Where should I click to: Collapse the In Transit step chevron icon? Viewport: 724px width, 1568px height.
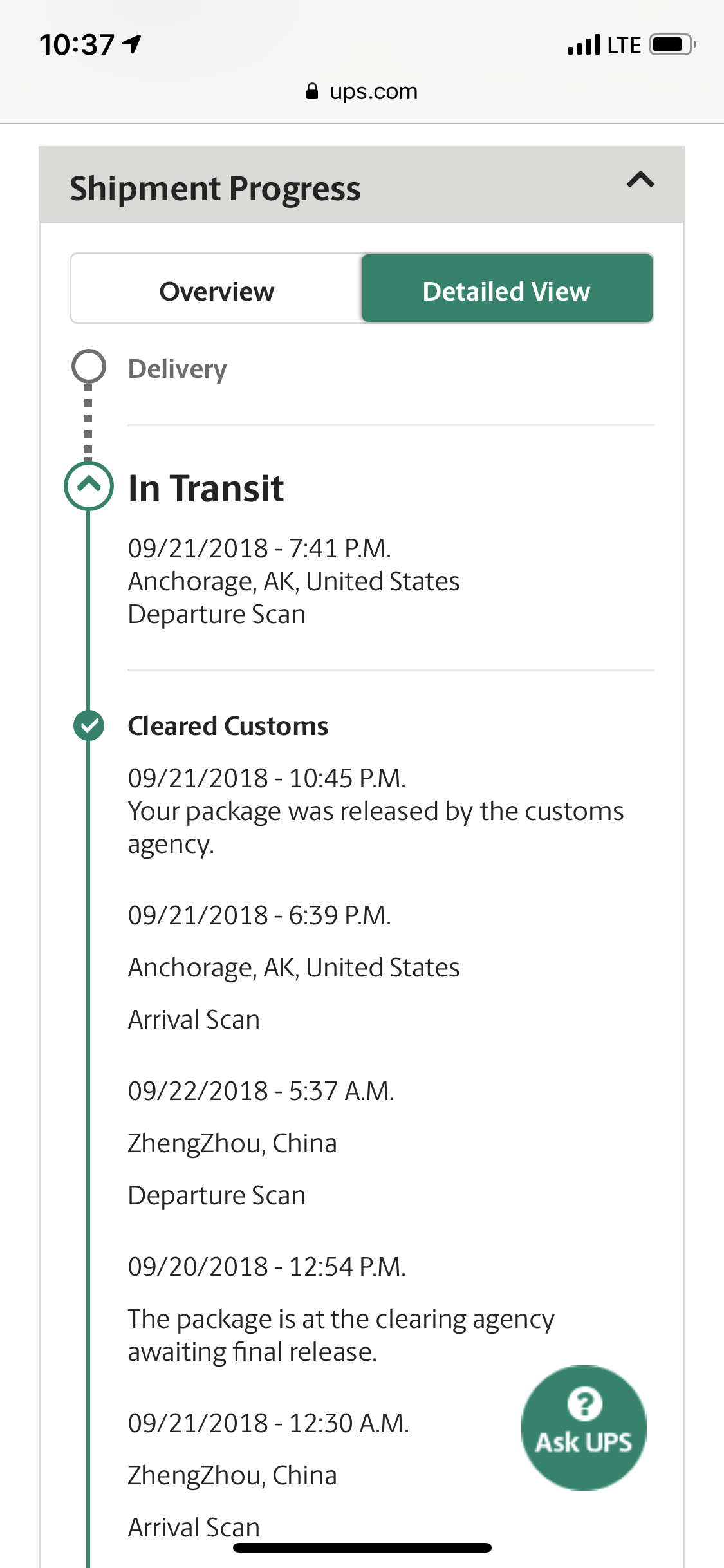(x=89, y=486)
